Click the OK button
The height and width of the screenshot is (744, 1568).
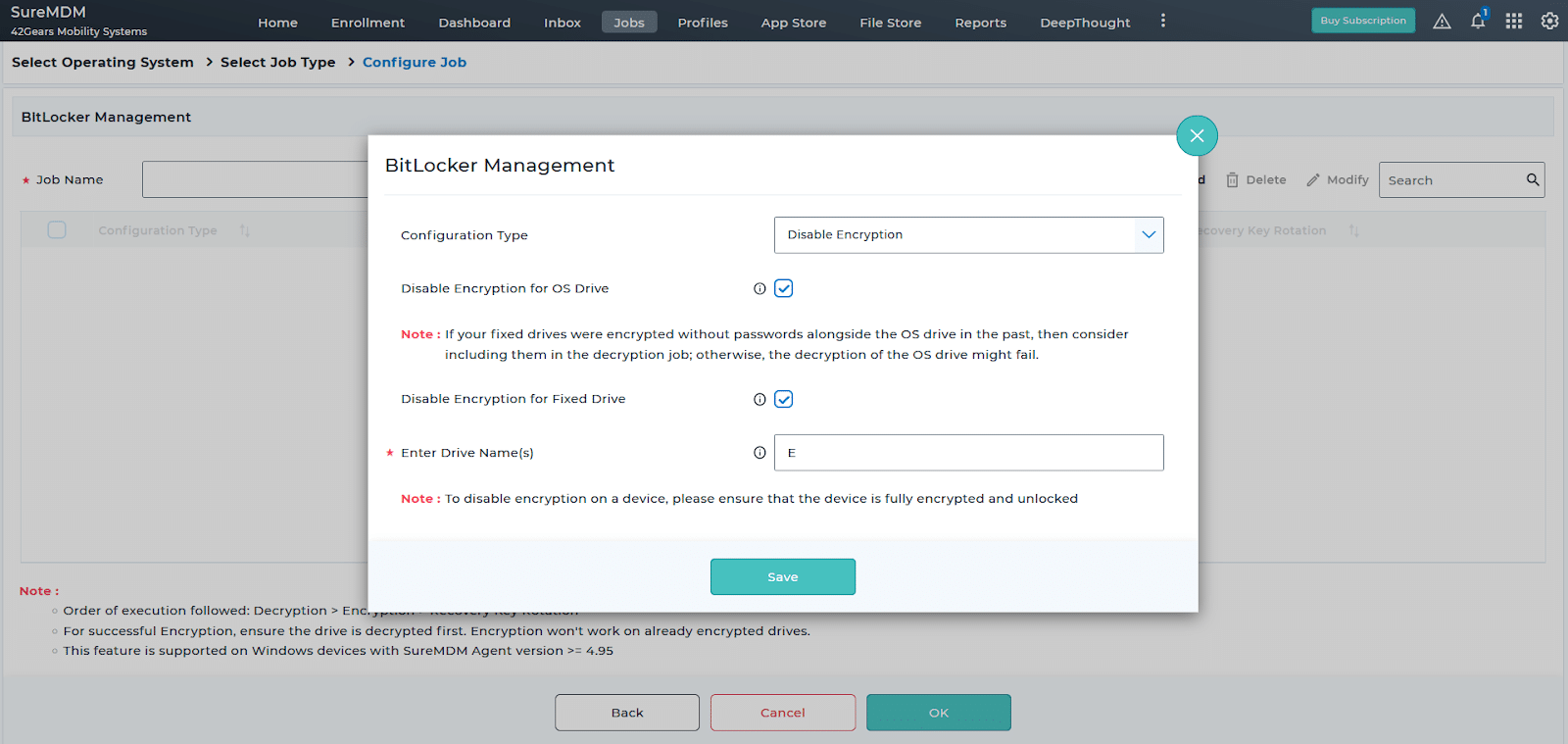[x=939, y=713]
